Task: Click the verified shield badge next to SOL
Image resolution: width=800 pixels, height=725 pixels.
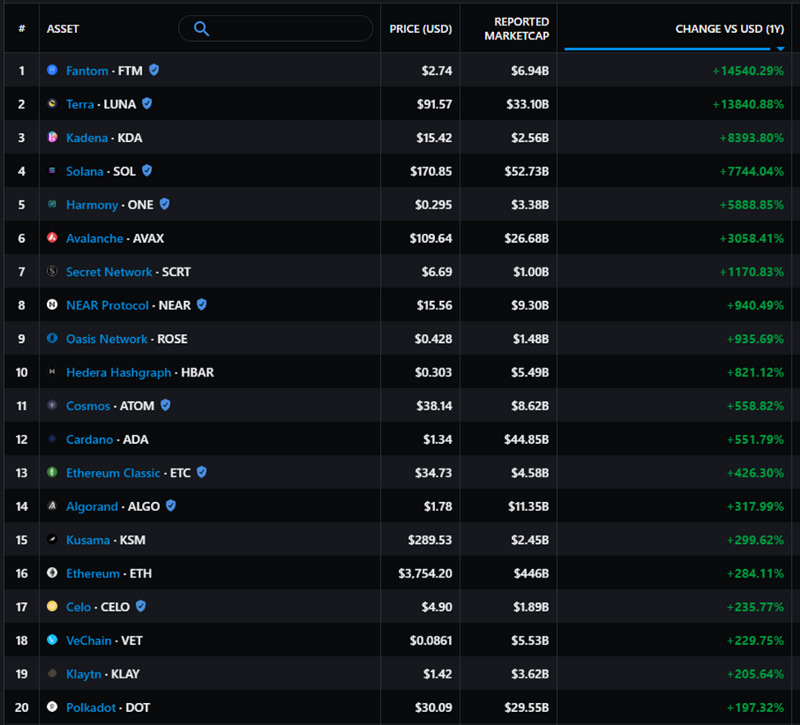Action: click(147, 170)
